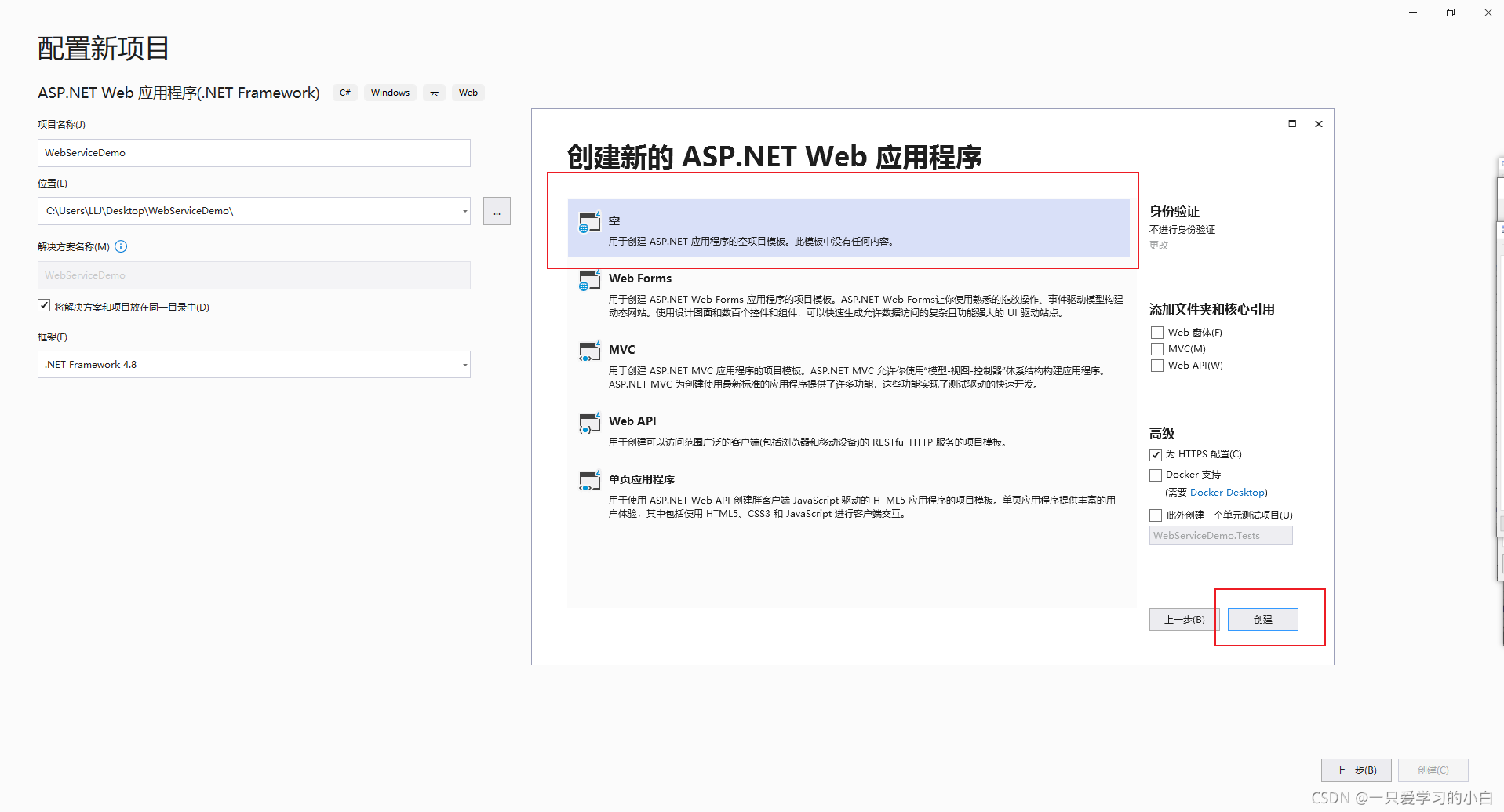Click the 身份验证 heading
Screen dimensions: 1504x812
1174,211
